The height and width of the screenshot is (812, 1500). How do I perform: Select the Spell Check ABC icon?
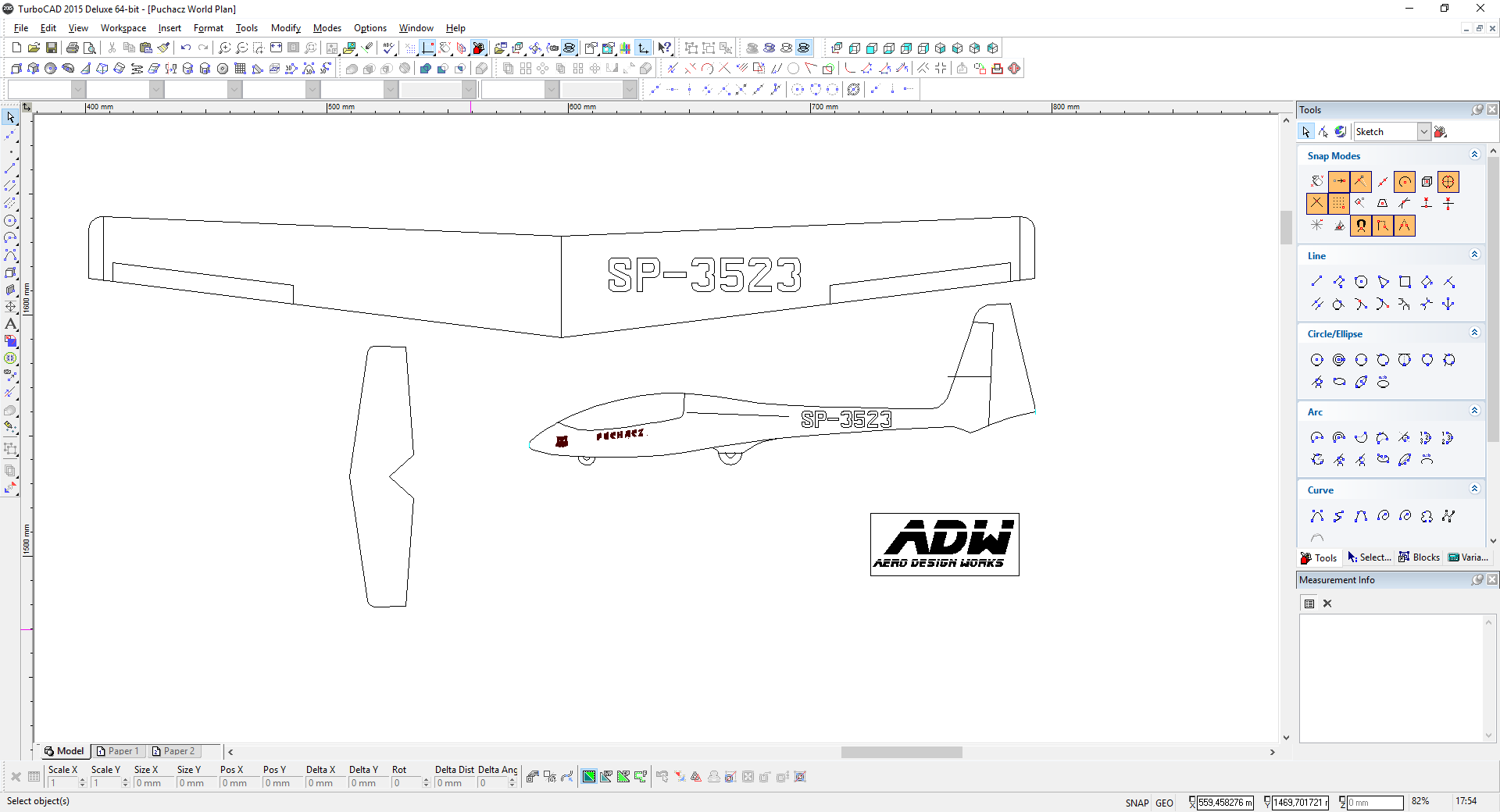click(388, 48)
